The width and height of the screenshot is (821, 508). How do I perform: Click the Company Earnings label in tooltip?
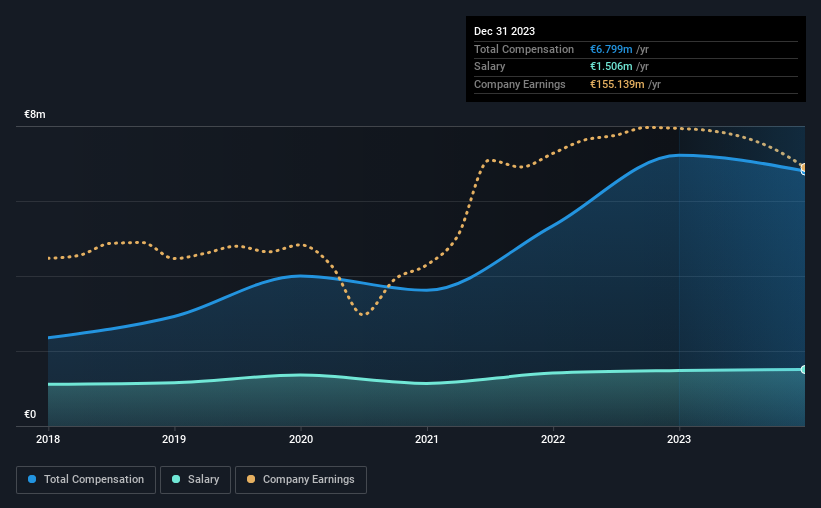coord(519,84)
